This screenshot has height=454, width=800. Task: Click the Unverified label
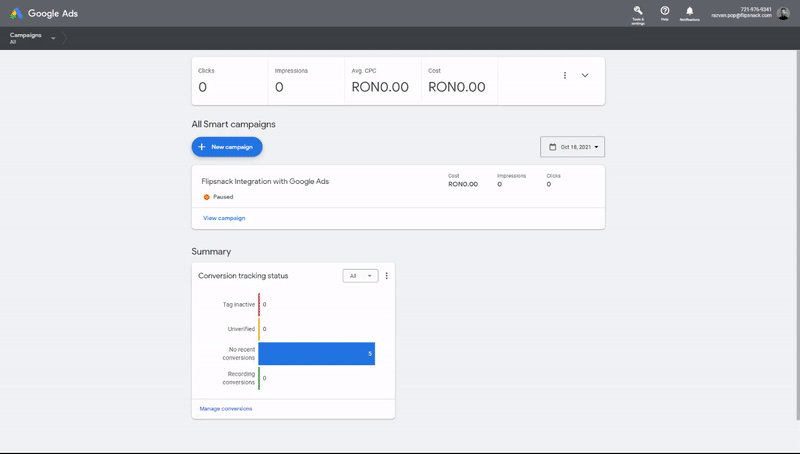pyautogui.click(x=241, y=329)
